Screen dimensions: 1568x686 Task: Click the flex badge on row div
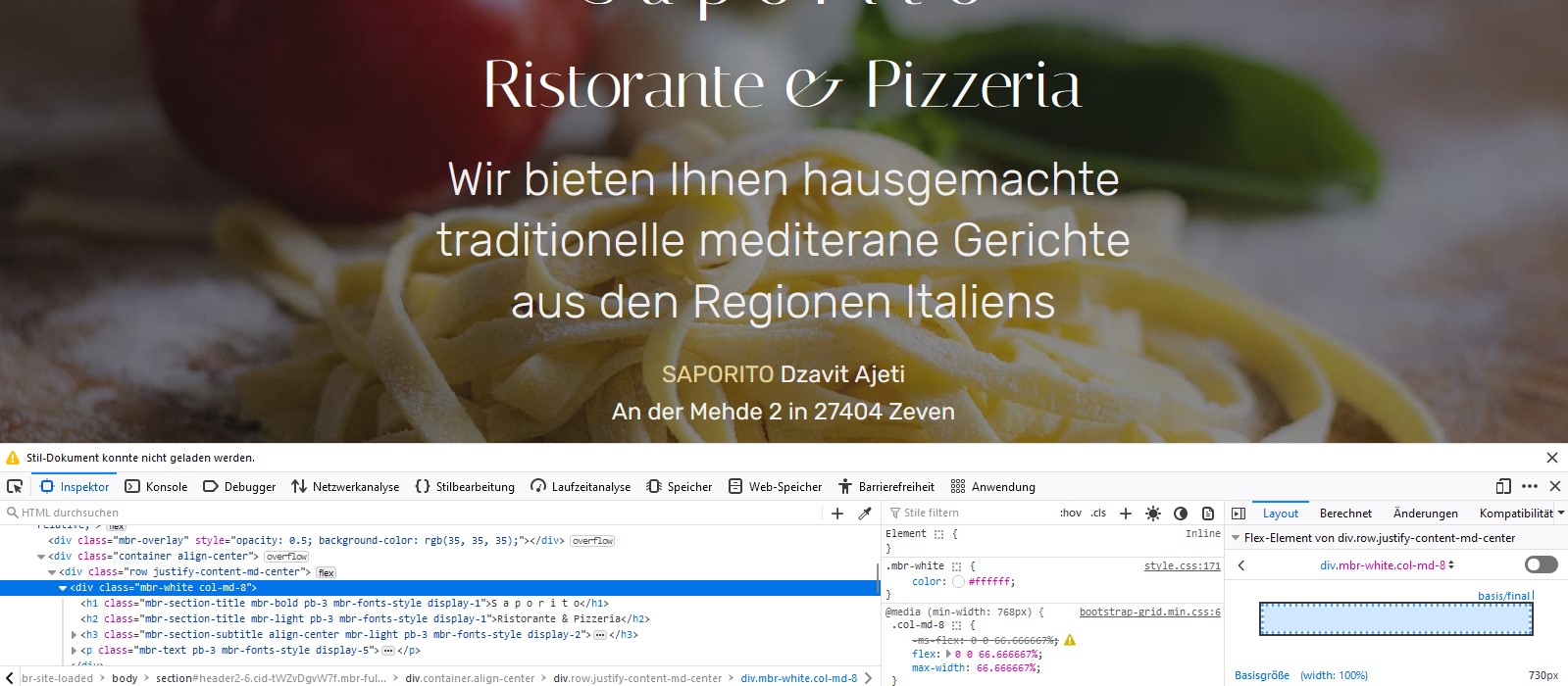coord(326,572)
